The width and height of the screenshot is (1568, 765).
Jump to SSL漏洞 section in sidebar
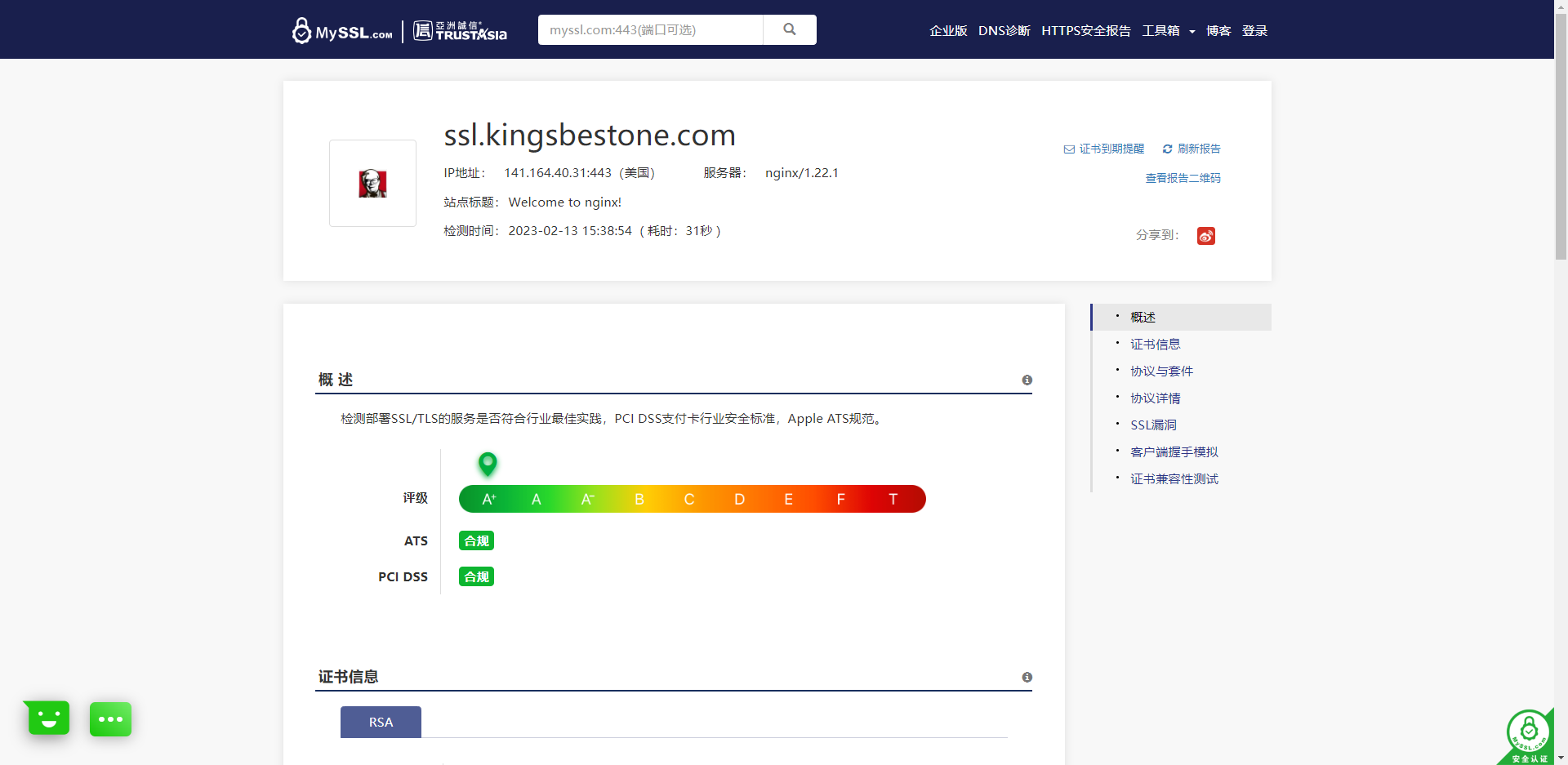[1153, 425]
